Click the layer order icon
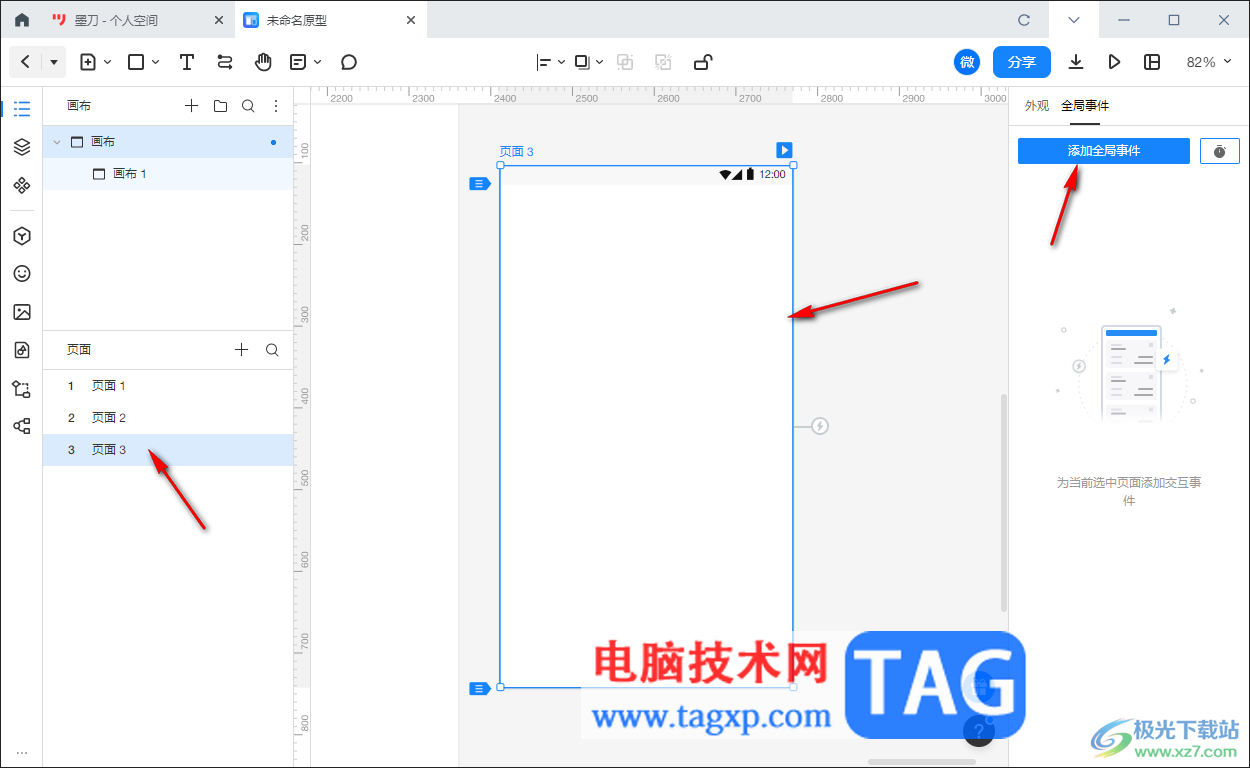Viewport: 1250px width, 768px height. pos(583,62)
